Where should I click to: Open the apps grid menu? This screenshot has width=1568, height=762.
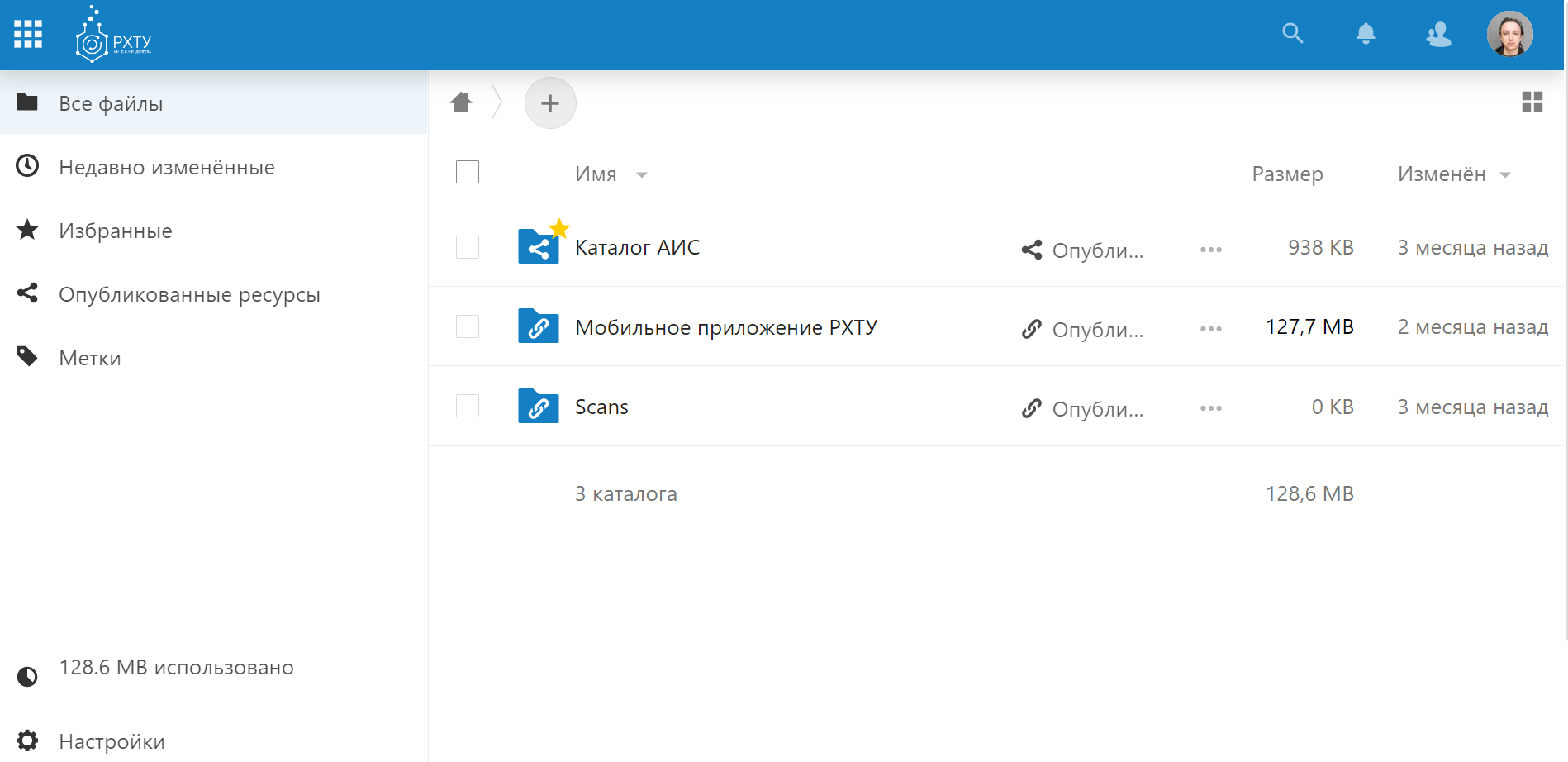click(28, 34)
